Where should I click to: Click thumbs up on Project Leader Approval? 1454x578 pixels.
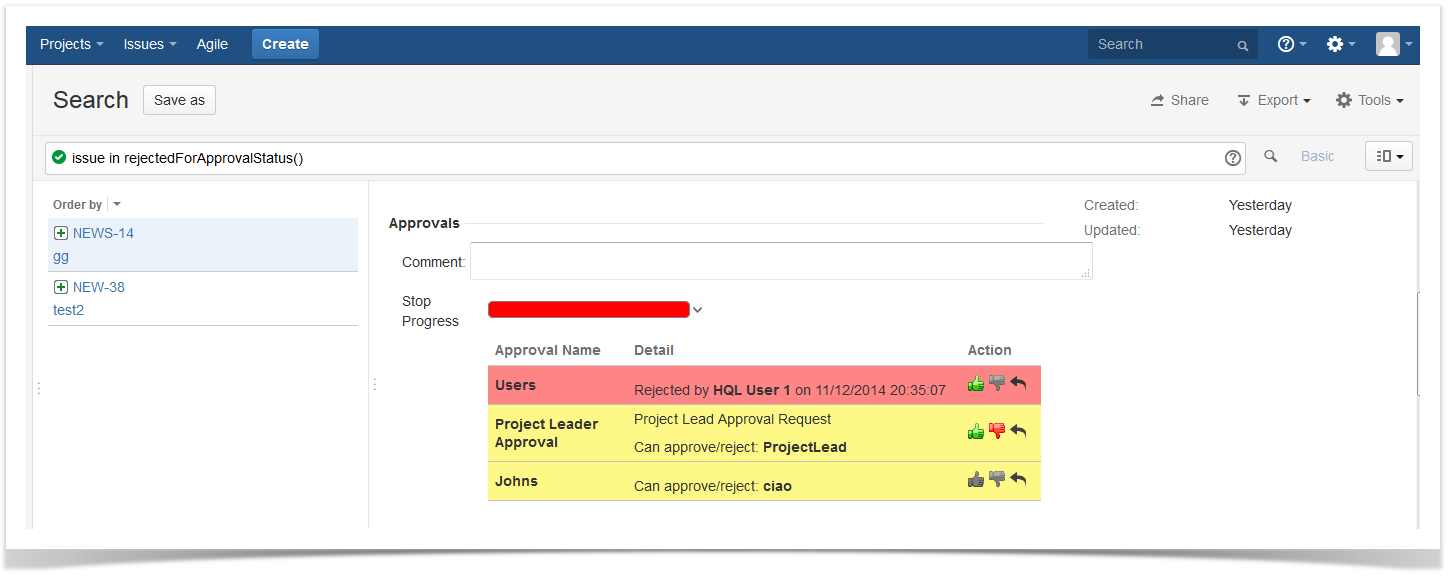(x=976, y=431)
